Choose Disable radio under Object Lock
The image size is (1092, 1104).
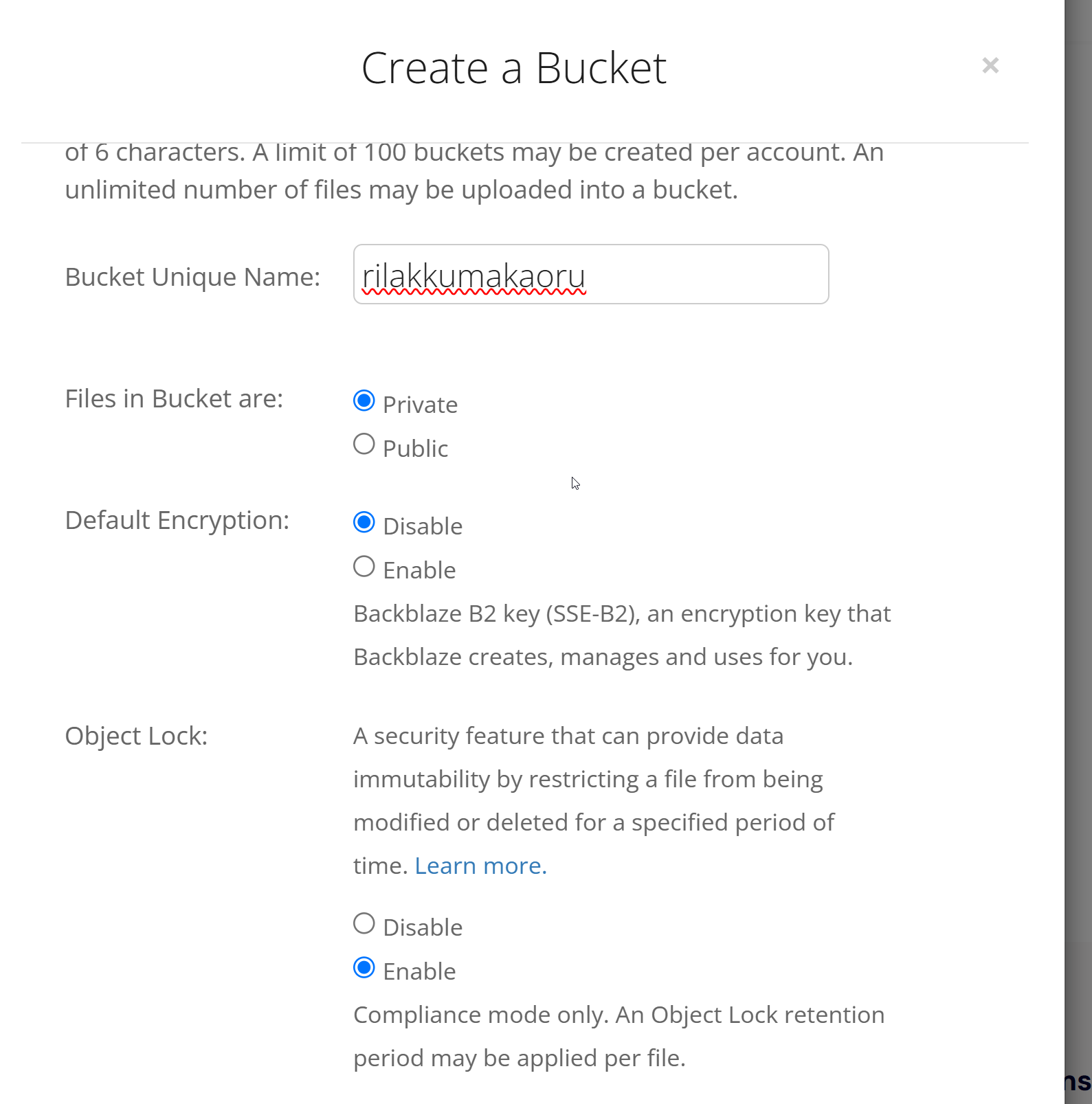(x=364, y=923)
